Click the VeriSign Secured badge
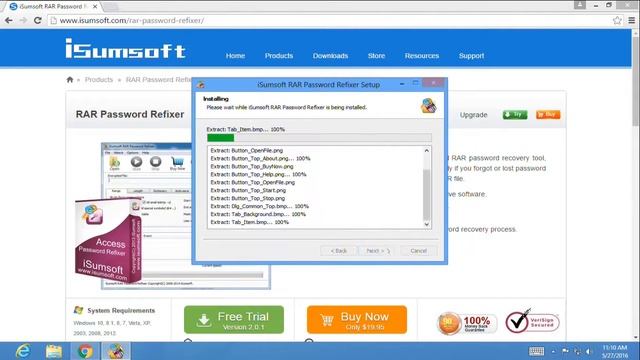 [532, 322]
